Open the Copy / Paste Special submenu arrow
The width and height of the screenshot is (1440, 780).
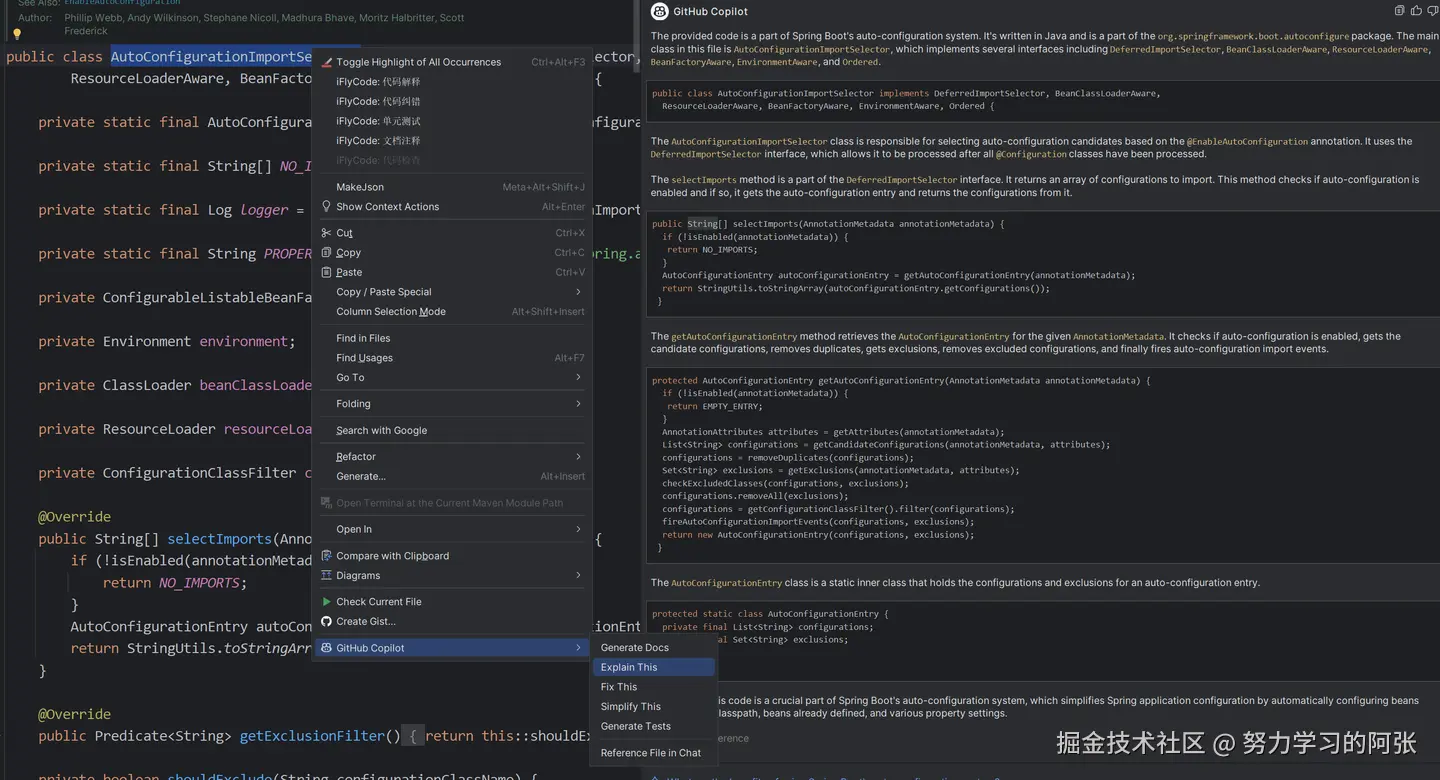point(578,292)
